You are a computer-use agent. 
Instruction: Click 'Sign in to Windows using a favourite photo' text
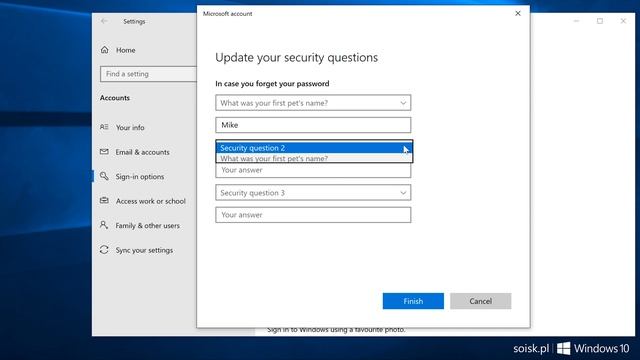point(336,330)
